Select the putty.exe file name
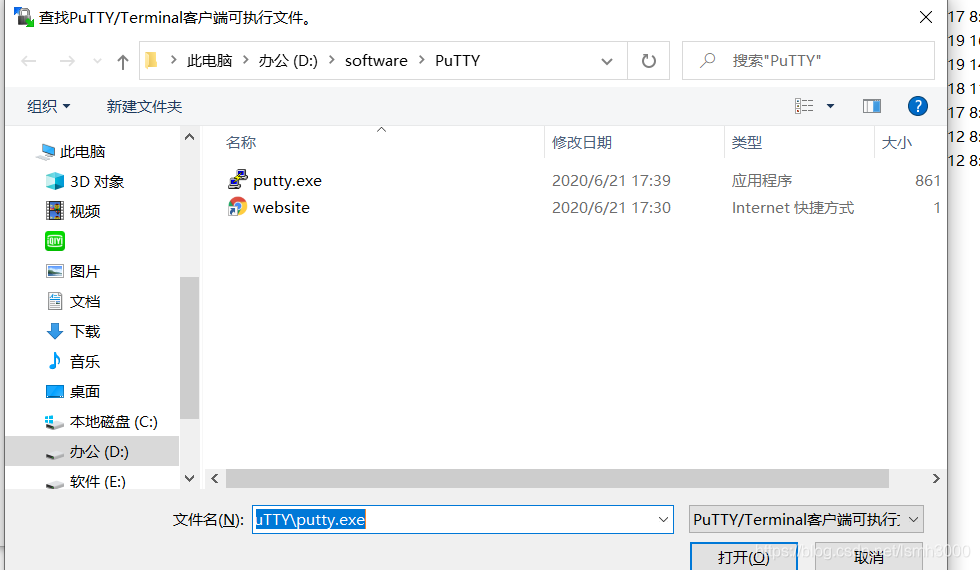This screenshot has width=980, height=570. [288, 181]
